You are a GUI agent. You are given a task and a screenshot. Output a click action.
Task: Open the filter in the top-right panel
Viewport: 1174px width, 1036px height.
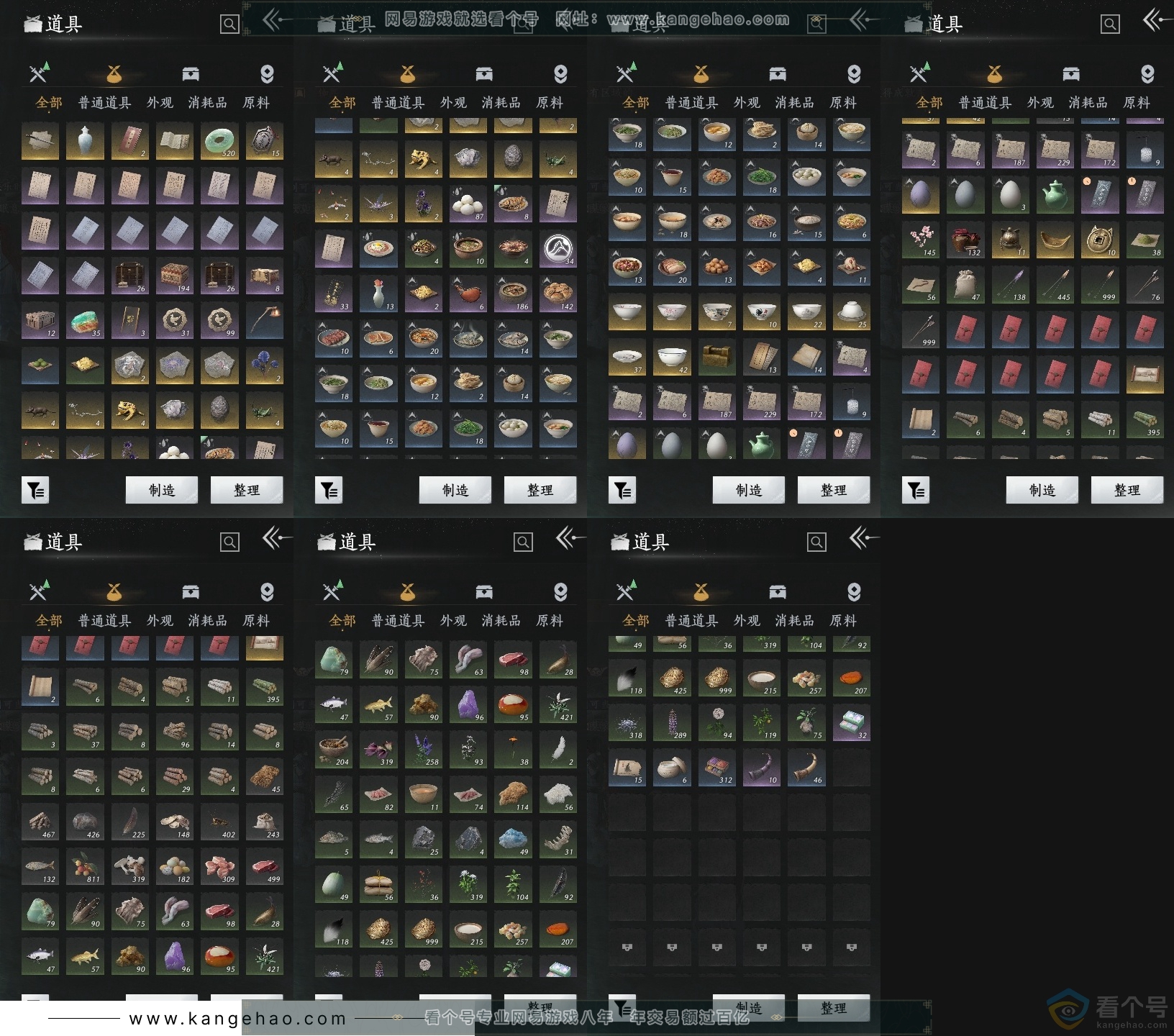tap(916, 491)
